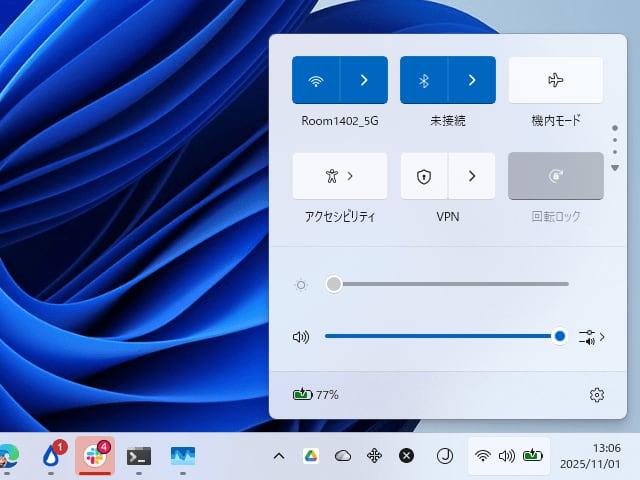Open the terminal app on taskbar
The height and width of the screenshot is (480, 640).
139,456
